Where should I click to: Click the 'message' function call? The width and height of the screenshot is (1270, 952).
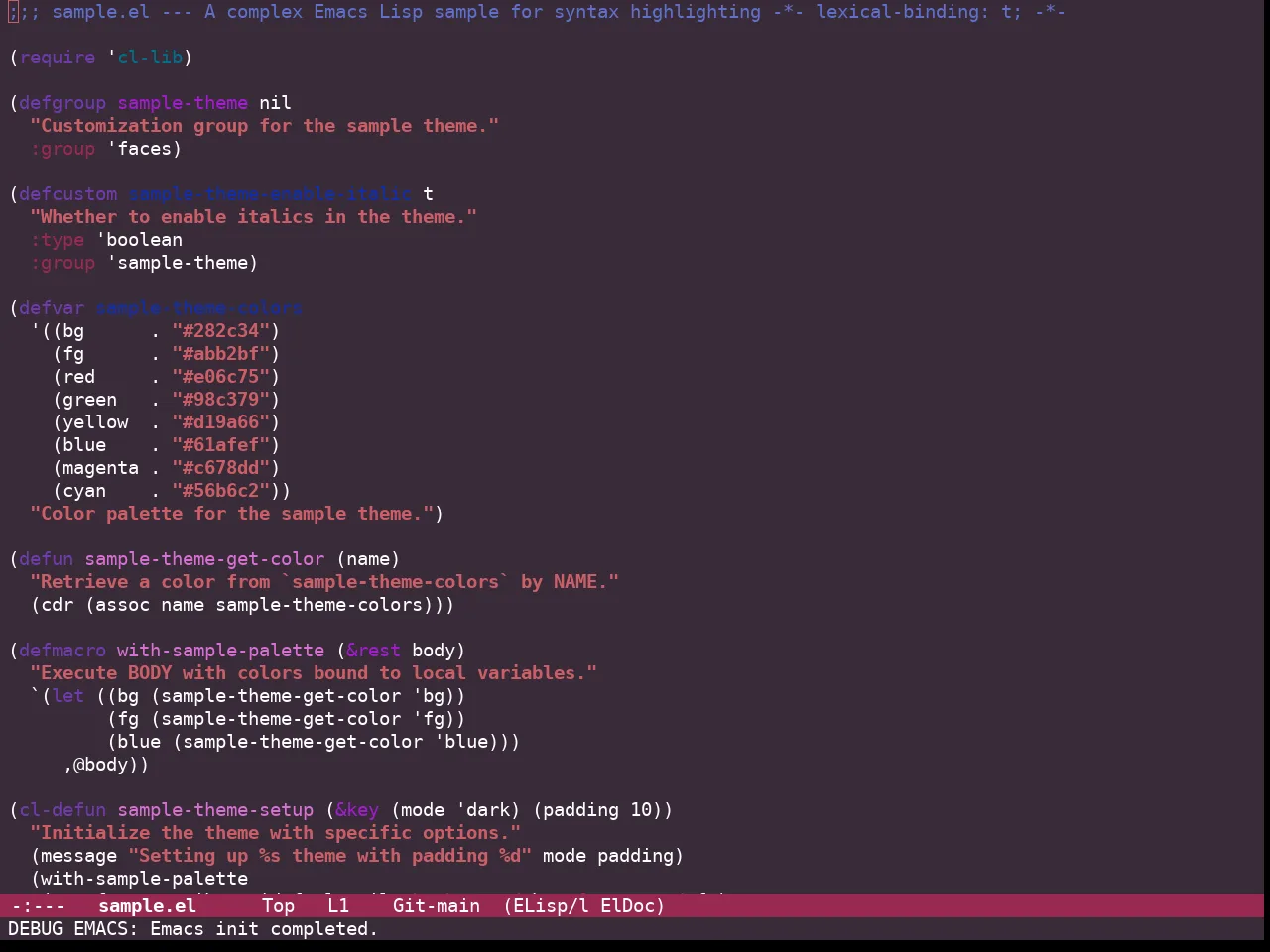[x=79, y=856]
